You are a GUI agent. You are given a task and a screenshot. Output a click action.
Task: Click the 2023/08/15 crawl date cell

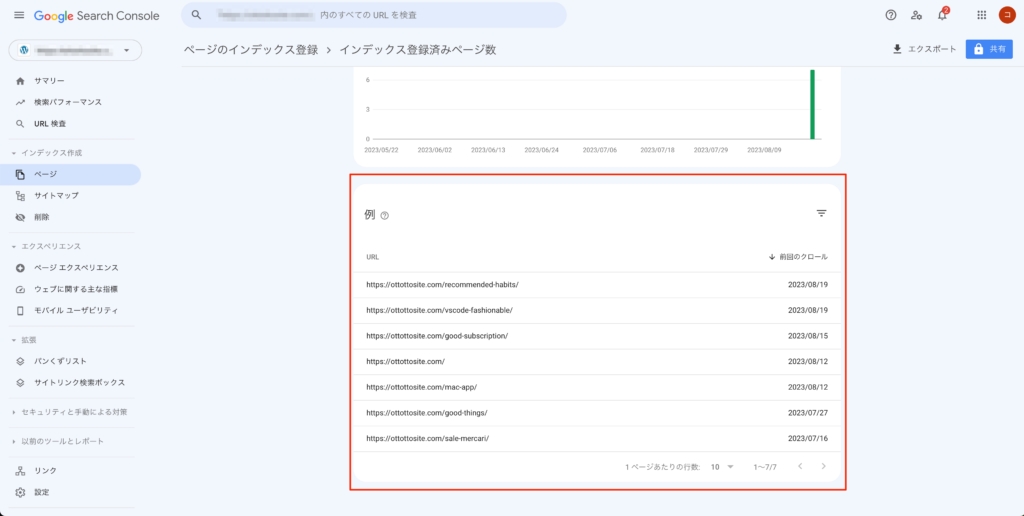(x=808, y=336)
